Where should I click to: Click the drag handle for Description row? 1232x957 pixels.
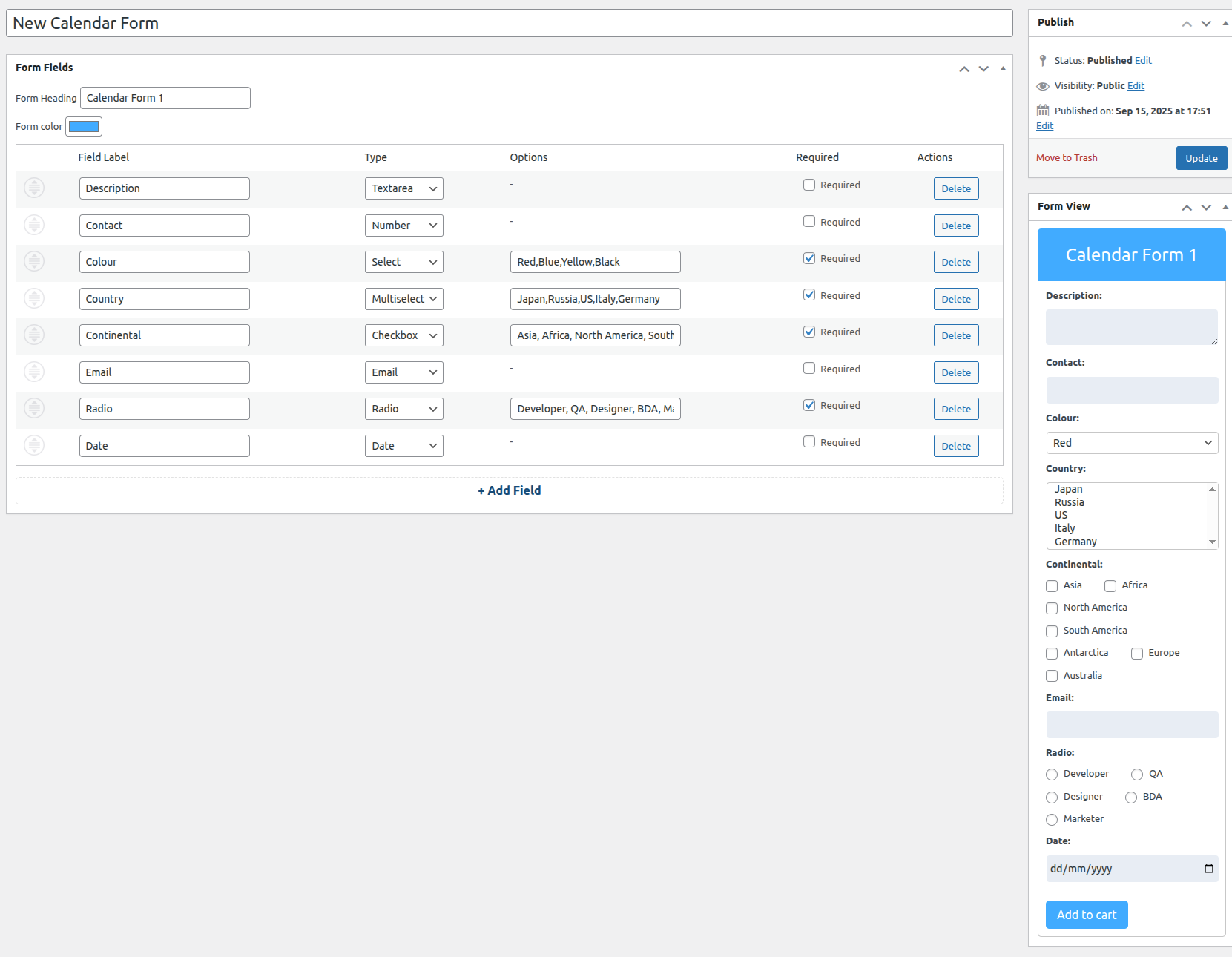point(34,188)
